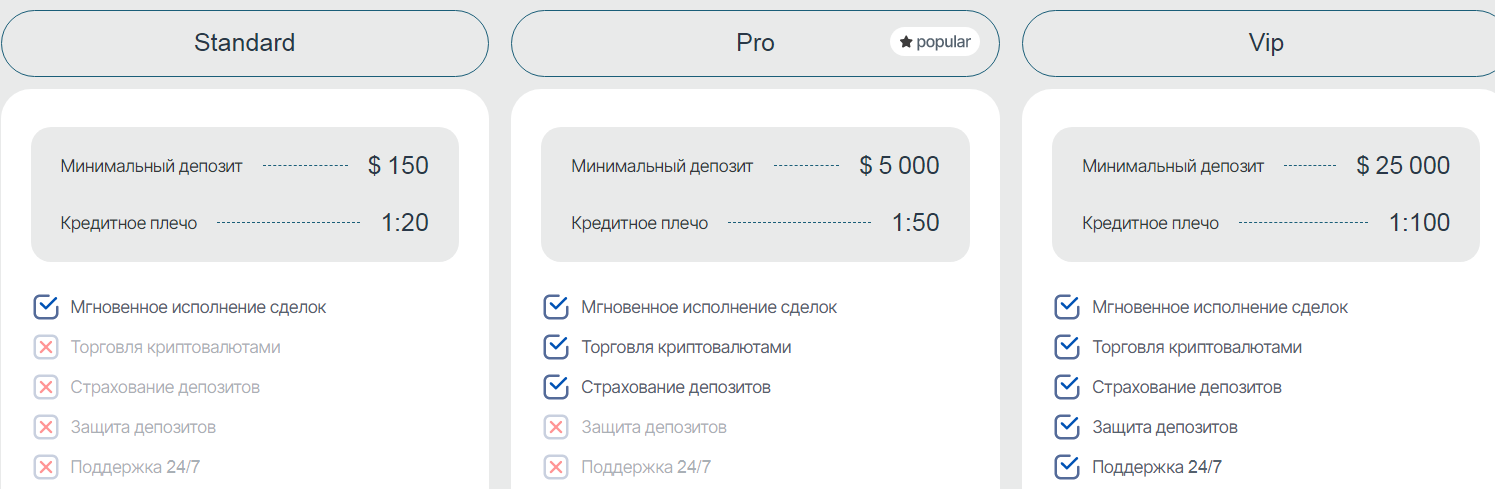Click Pro's deposit insurance checkmark icon

click(556, 387)
